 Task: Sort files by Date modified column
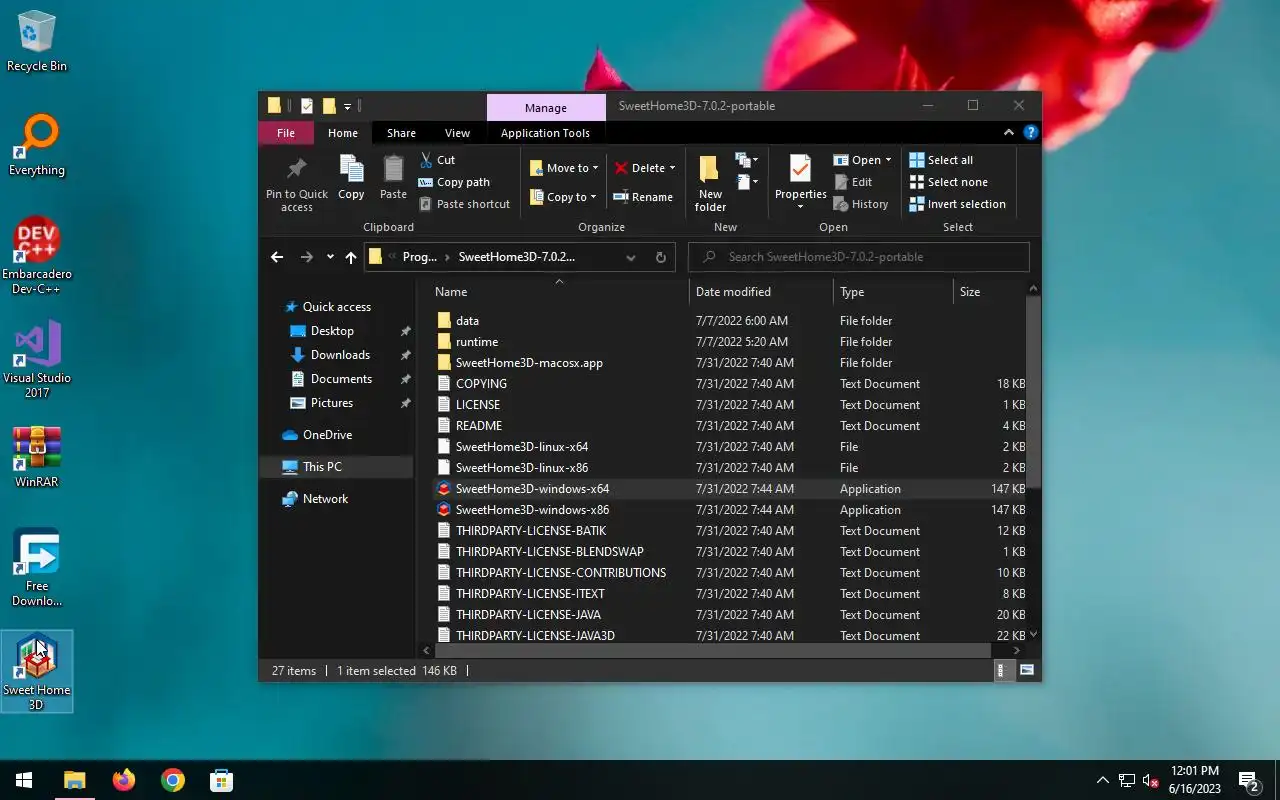click(761, 292)
